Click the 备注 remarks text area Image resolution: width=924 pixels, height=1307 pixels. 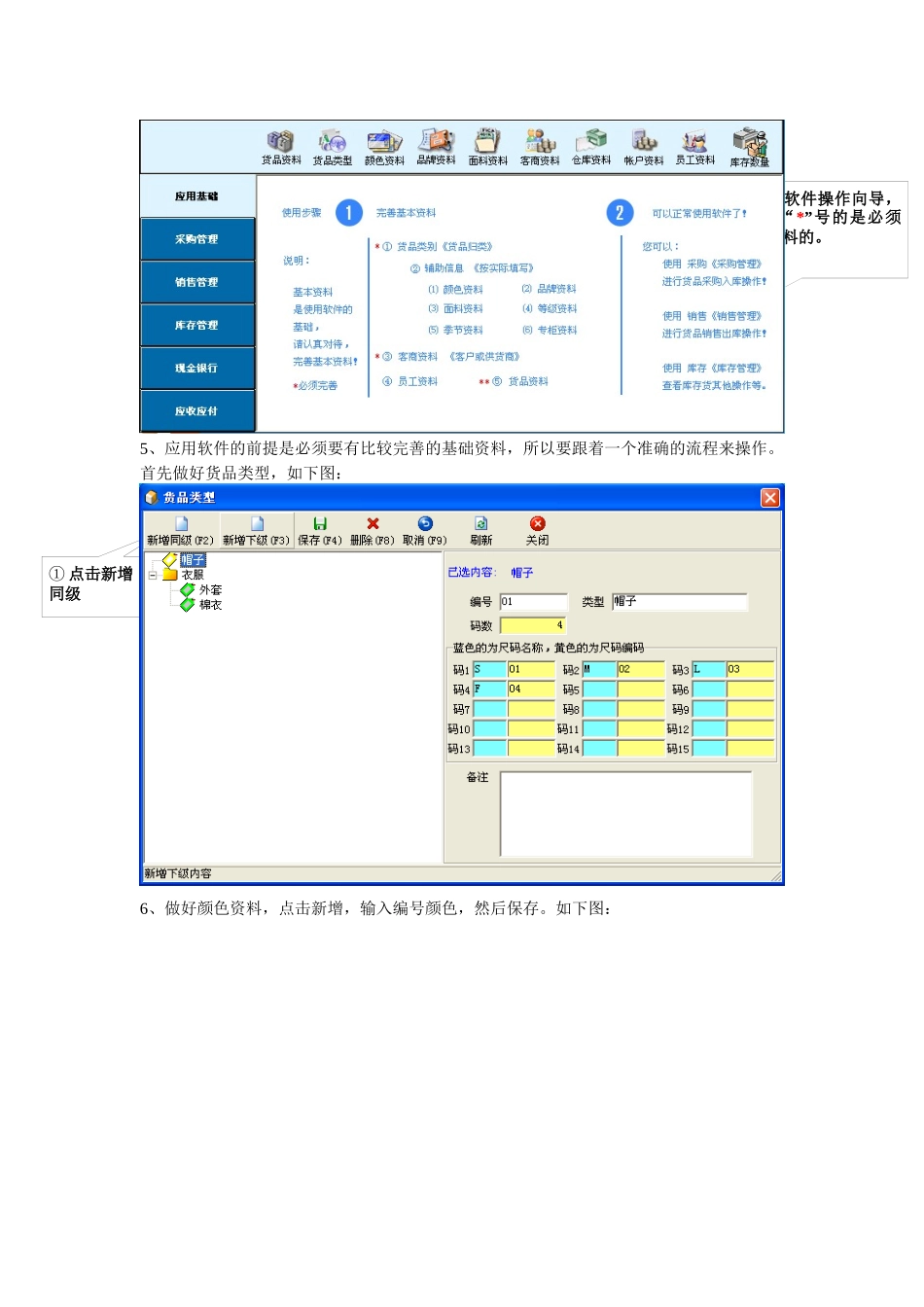click(x=626, y=814)
